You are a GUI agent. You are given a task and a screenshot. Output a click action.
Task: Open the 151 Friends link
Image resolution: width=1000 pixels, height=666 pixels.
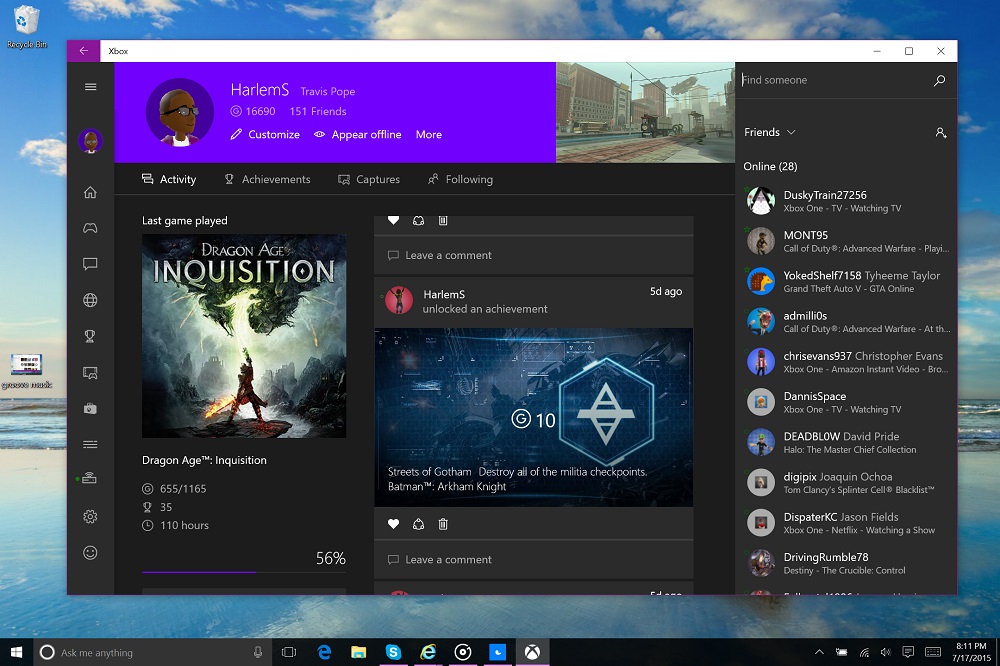(x=318, y=111)
